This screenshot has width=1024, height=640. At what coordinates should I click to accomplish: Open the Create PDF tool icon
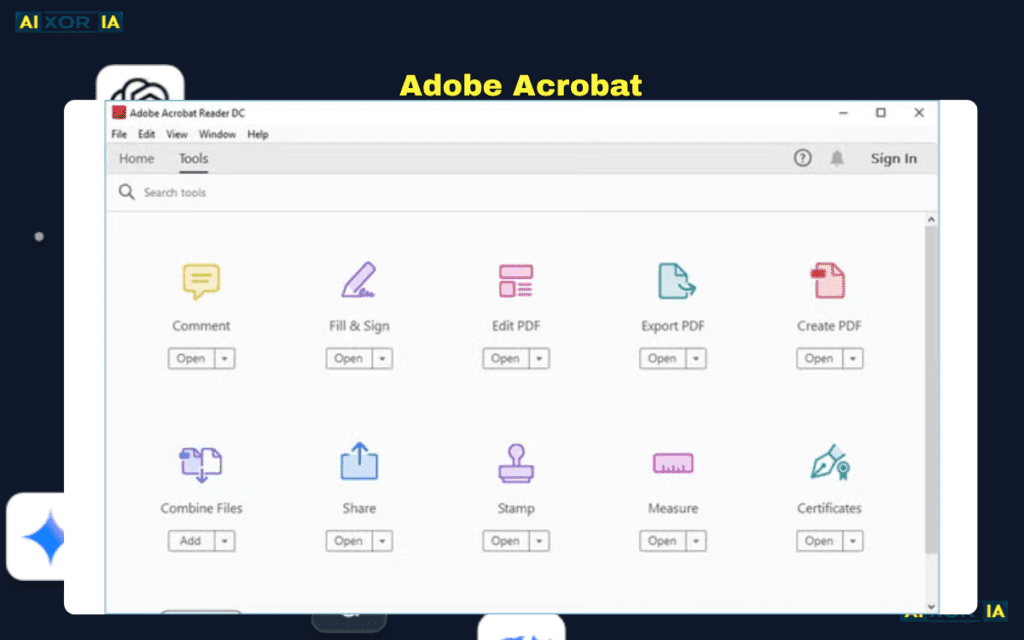829,280
